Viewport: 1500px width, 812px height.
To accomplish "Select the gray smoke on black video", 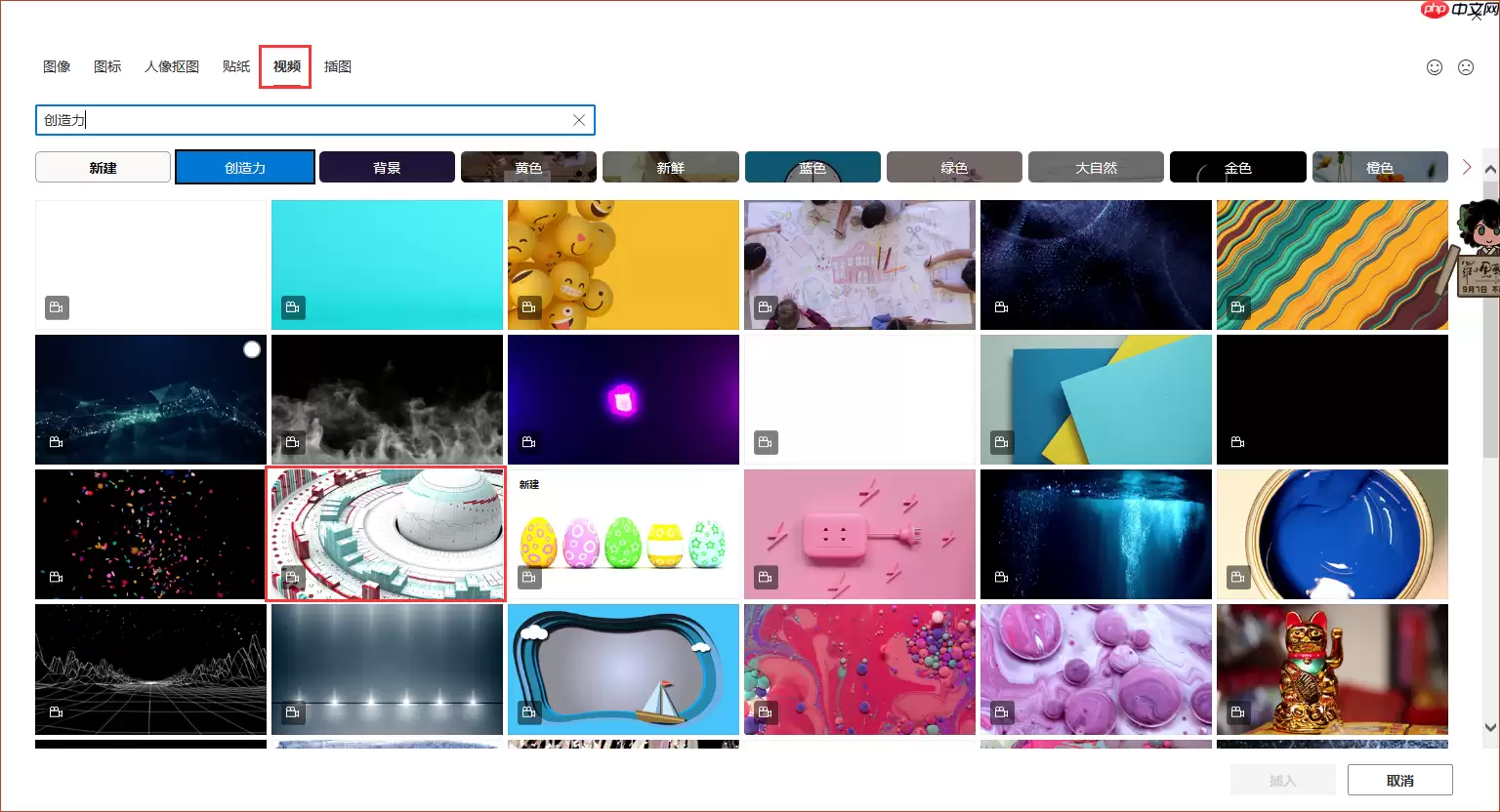I will pyautogui.click(x=387, y=399).
